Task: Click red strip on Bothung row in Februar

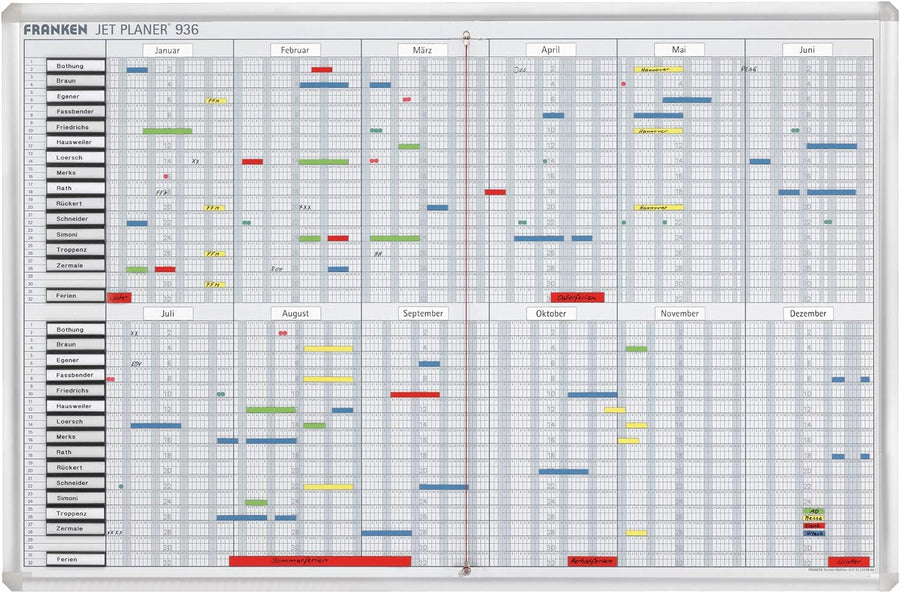Action: click(x=322, y=70)
